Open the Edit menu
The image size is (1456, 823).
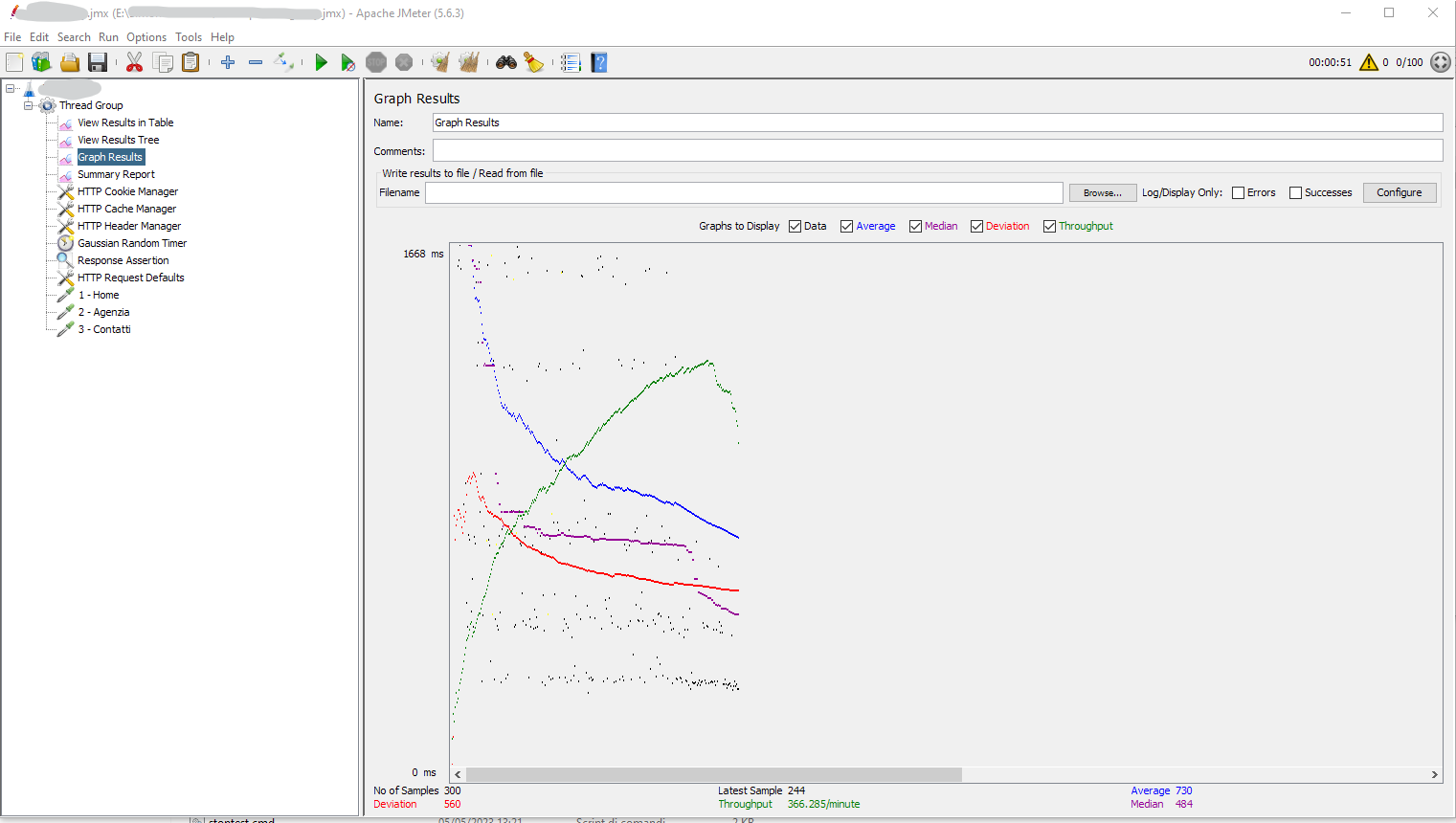39,37
